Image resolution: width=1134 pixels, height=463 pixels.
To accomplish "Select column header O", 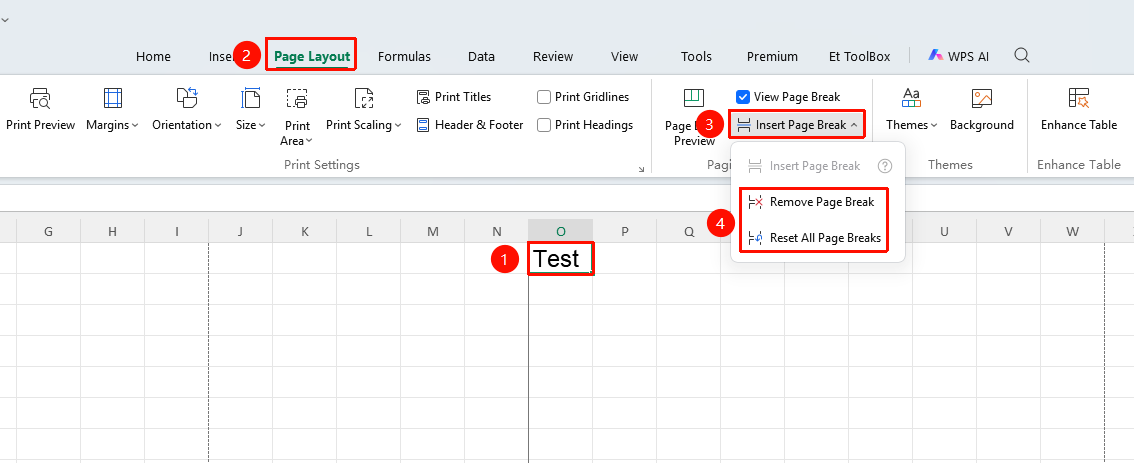I will tap(560, 232).
